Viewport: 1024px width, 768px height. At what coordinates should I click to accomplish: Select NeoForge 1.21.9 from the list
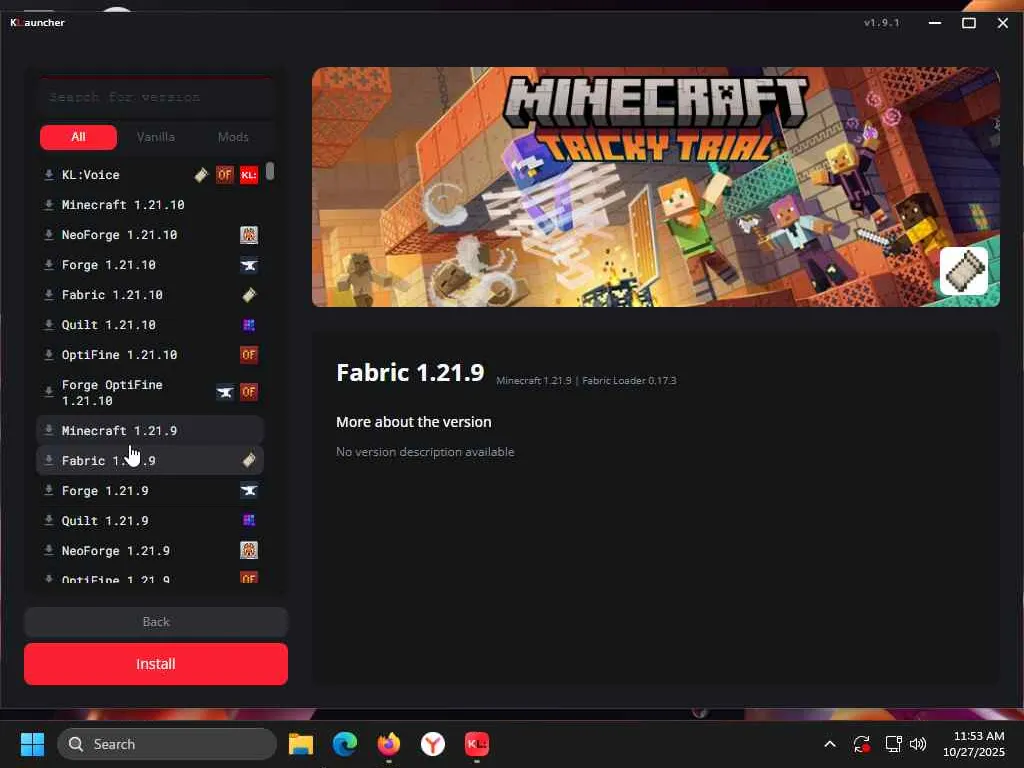151,551
